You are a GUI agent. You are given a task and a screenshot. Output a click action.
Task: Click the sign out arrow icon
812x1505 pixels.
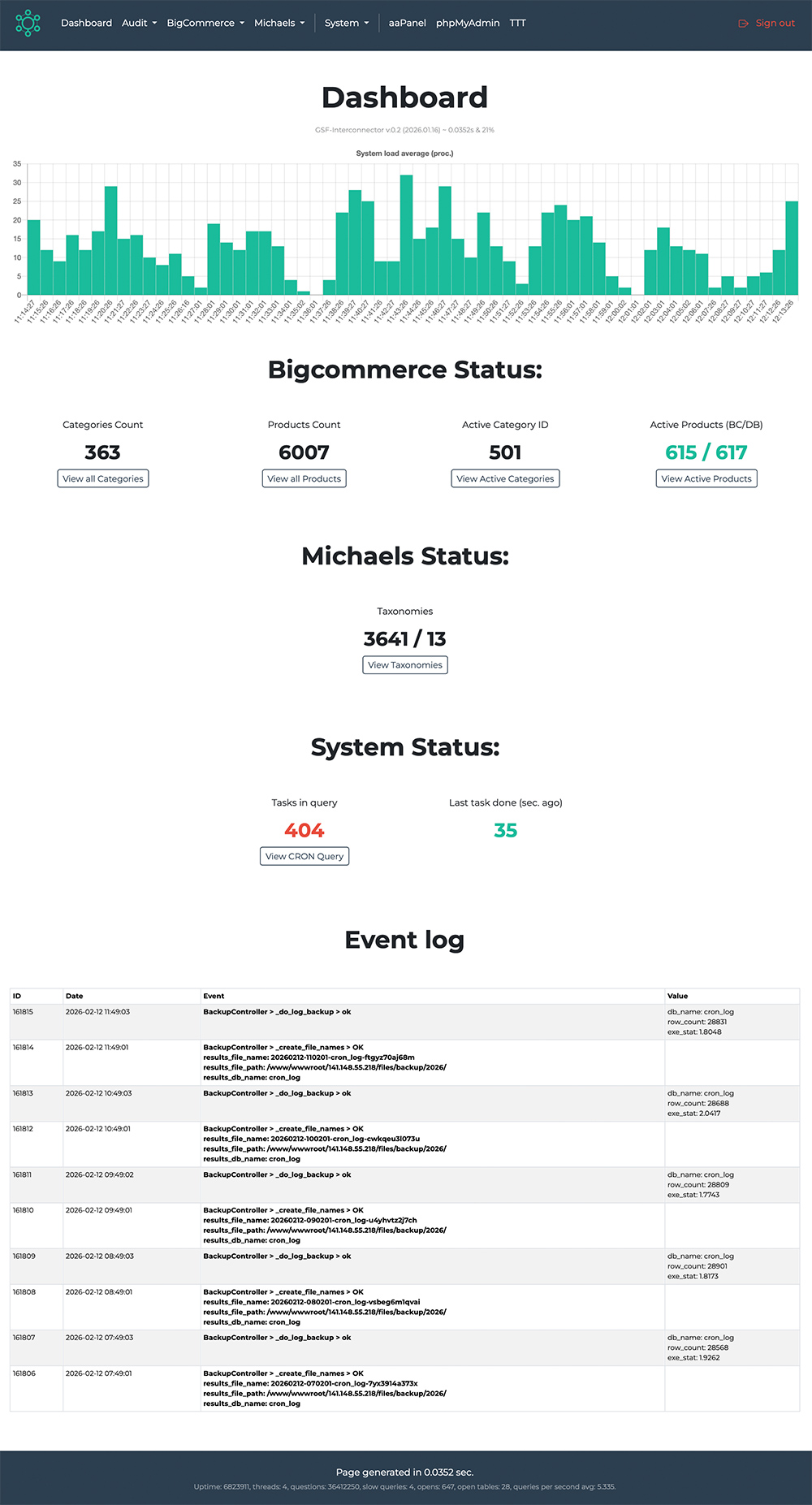(x=743, y=24)
